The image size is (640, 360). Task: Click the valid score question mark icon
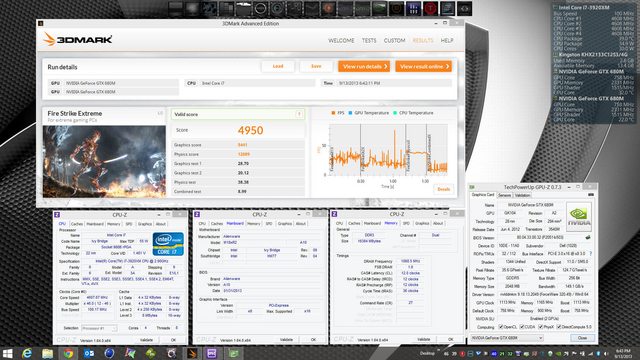[x=299, y=114]
